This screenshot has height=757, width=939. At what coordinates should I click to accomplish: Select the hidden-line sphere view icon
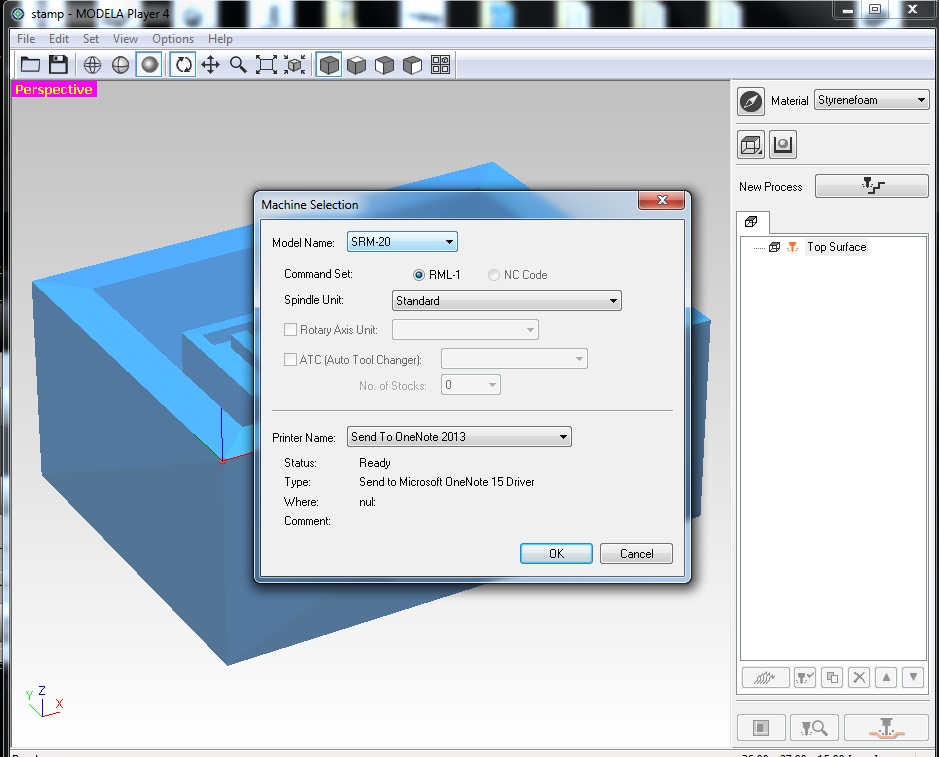click(120, 65)
